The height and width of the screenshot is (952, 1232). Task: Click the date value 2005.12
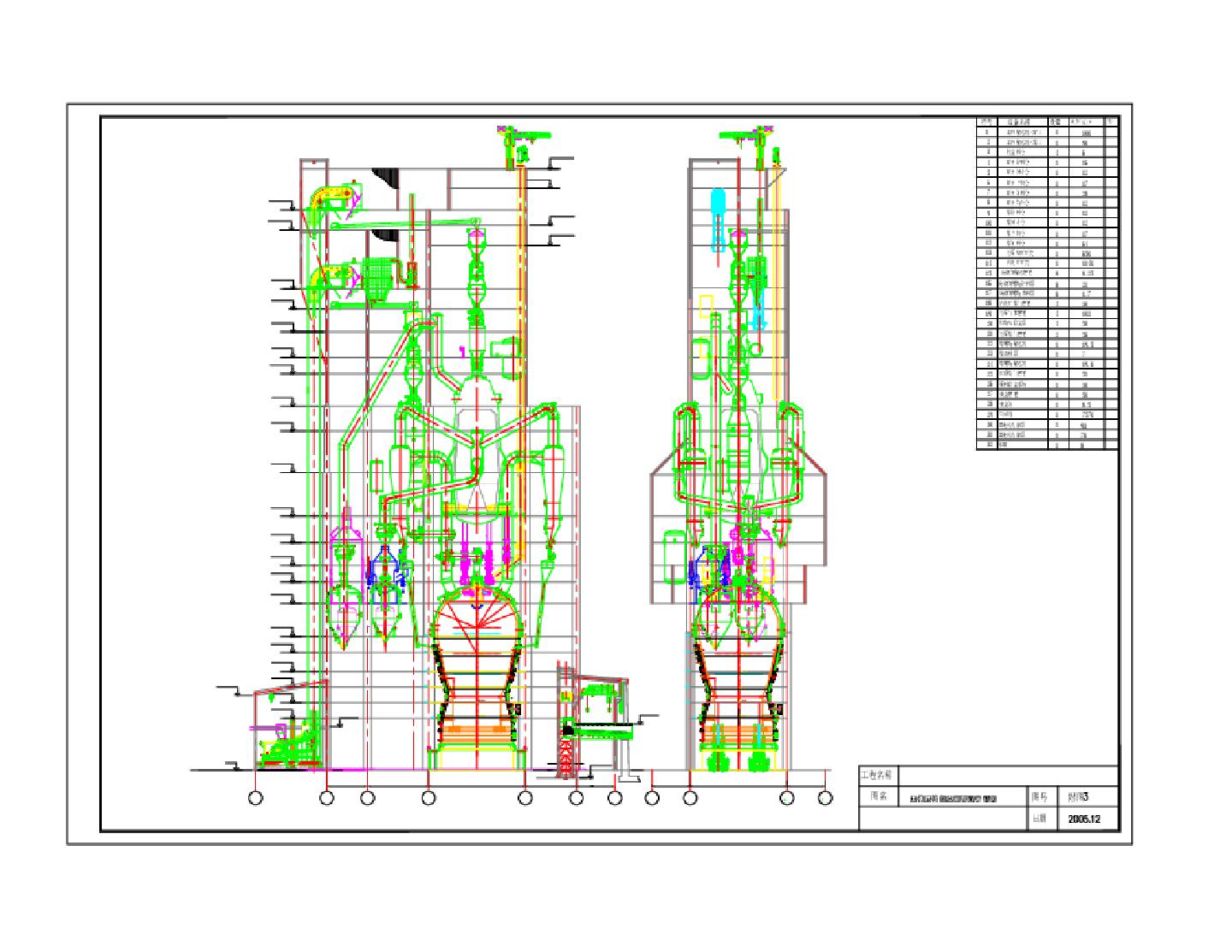(1084, 819)
